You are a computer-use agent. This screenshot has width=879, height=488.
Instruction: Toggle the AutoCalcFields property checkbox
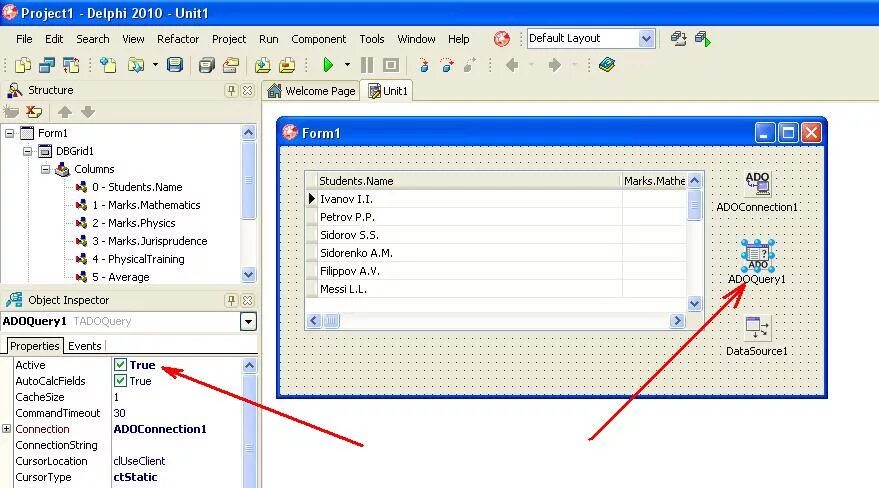pos(120,381)
